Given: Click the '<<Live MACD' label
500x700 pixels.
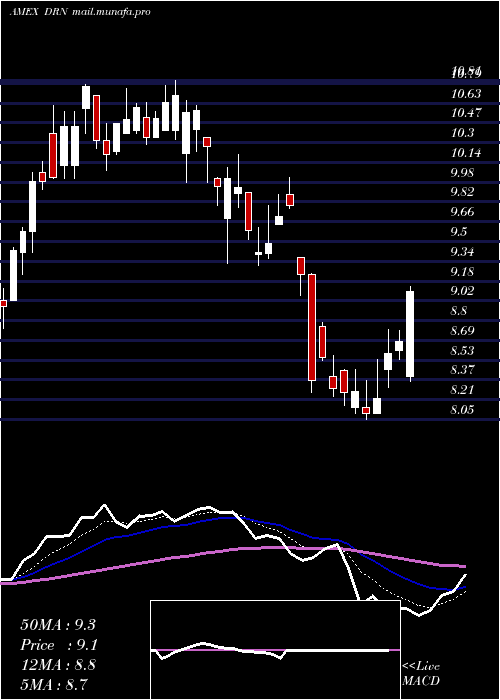Looking at the screenshot, I should pyautogui.click(x=421, y=674).
